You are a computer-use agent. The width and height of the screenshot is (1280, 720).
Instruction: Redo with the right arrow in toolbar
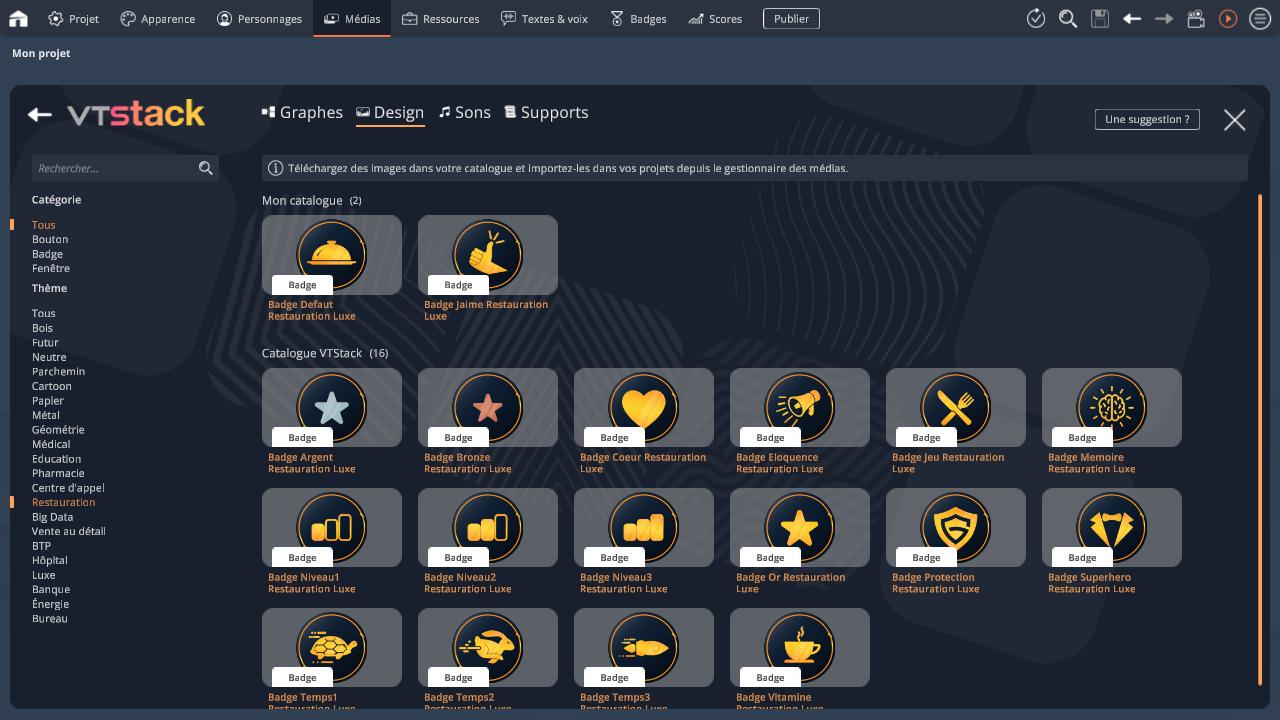point(1164,18)
